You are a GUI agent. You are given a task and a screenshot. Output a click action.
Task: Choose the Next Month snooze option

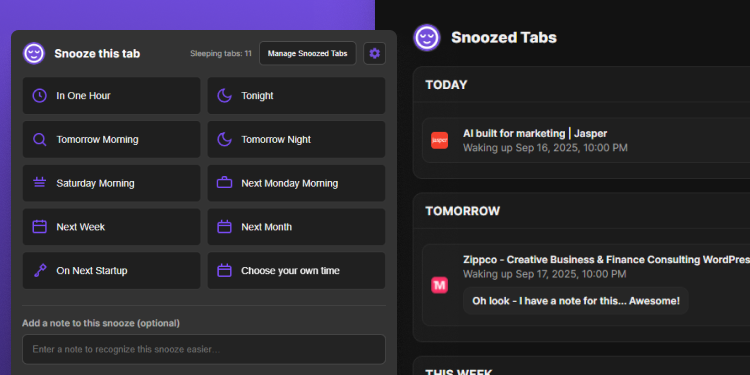296,227
